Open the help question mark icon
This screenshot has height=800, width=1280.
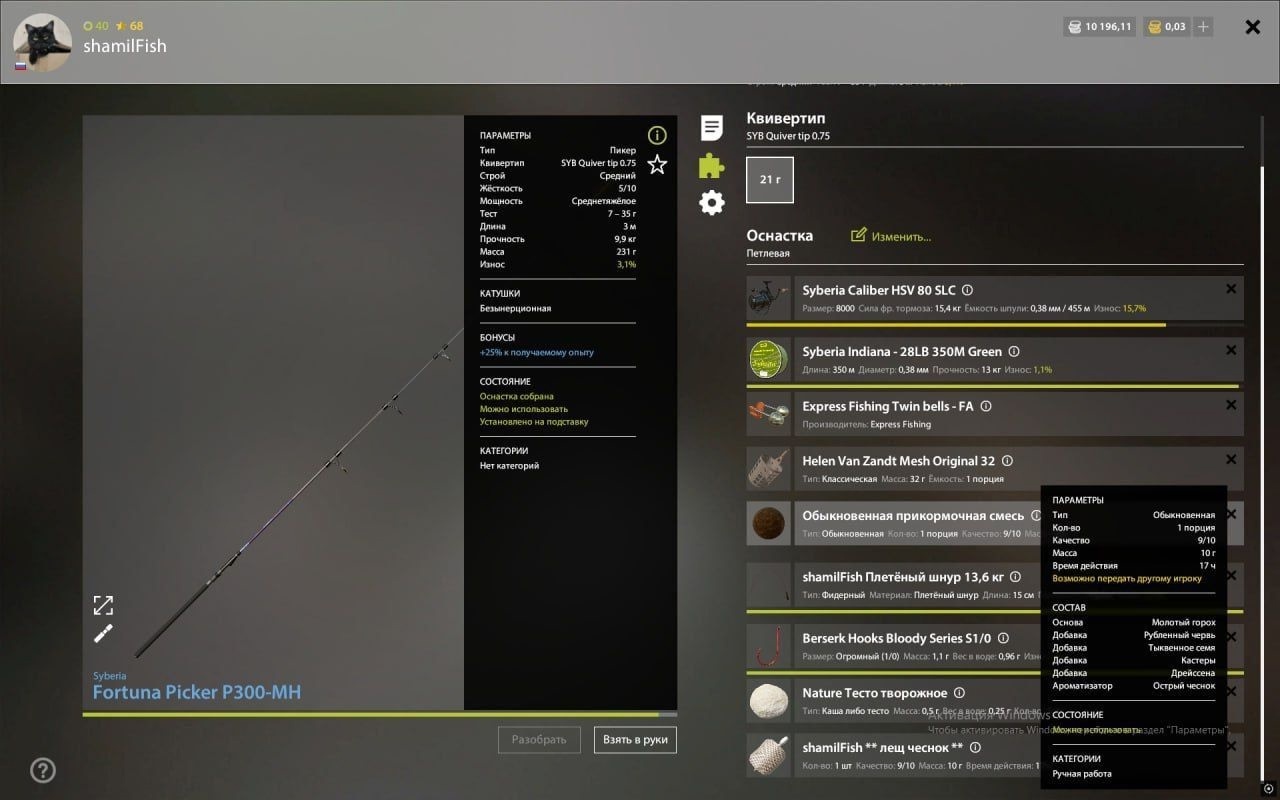coord(43,770)
